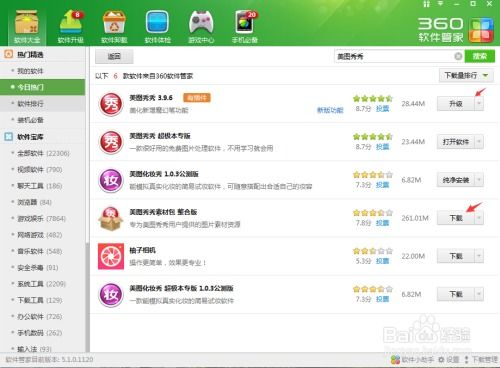This screenshot has height=368, width=500.
Task: Click 下载 for 美图秀秀素材包 整合版
Action: pyautogui.click(x=456, y=218)
